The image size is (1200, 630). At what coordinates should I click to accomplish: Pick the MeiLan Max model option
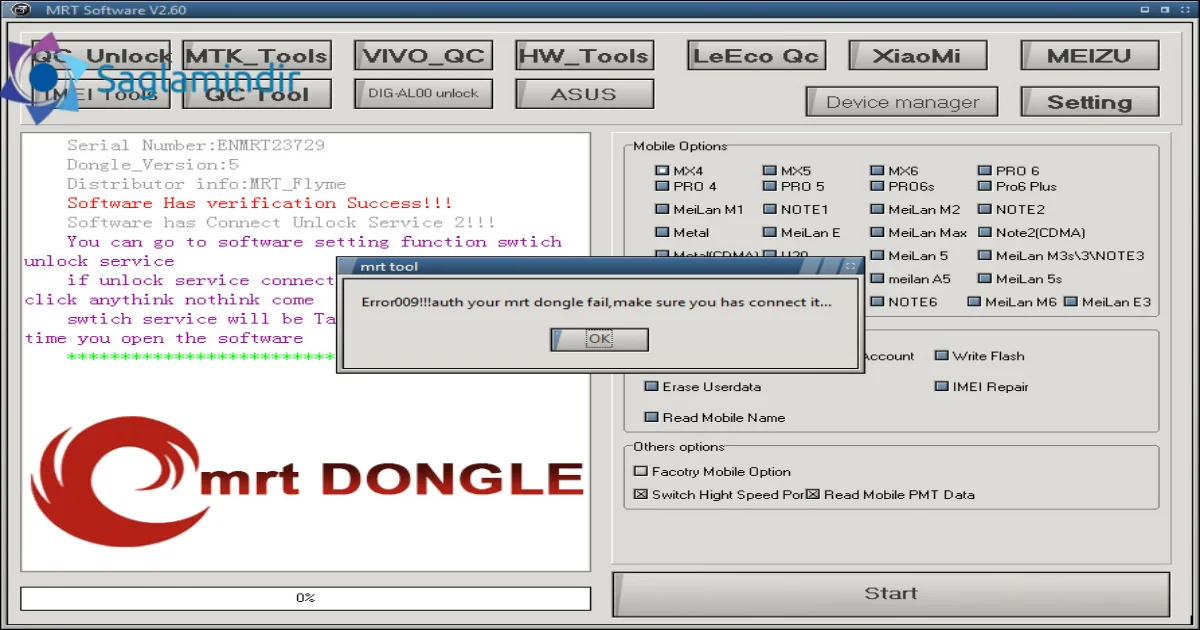[919, 232]
